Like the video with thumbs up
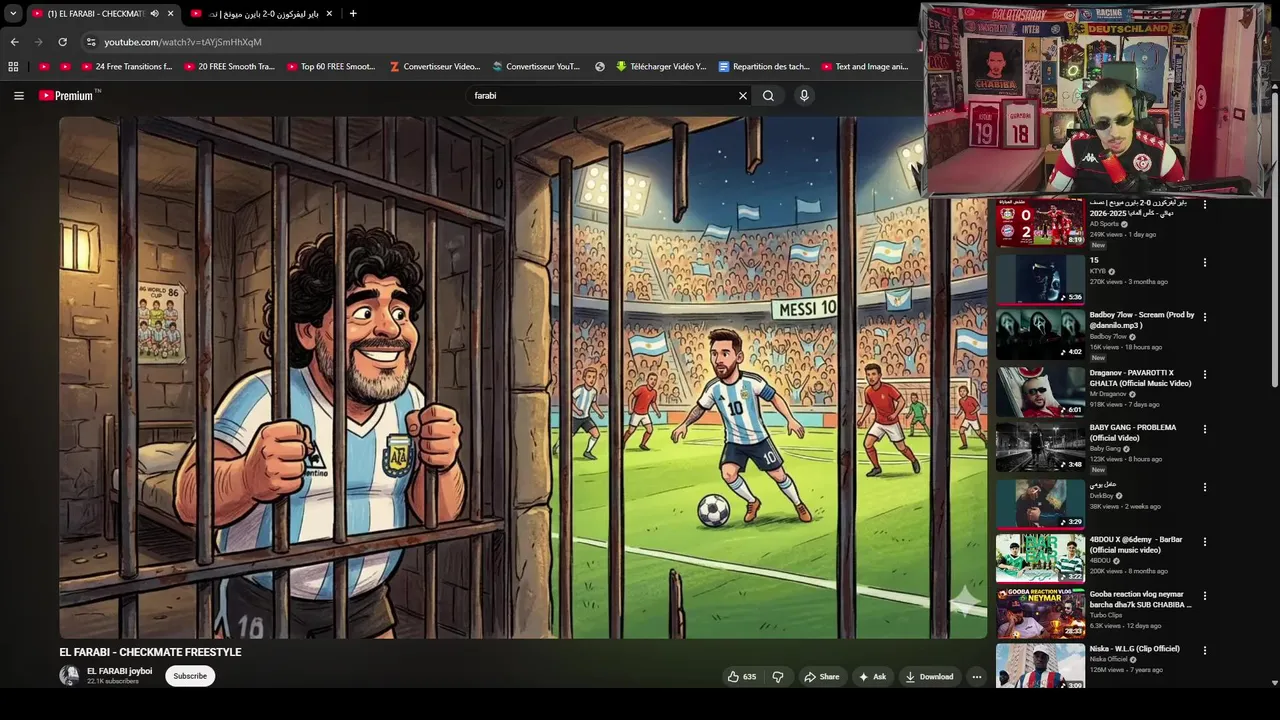1280x720 pixels. click(741, 677)
